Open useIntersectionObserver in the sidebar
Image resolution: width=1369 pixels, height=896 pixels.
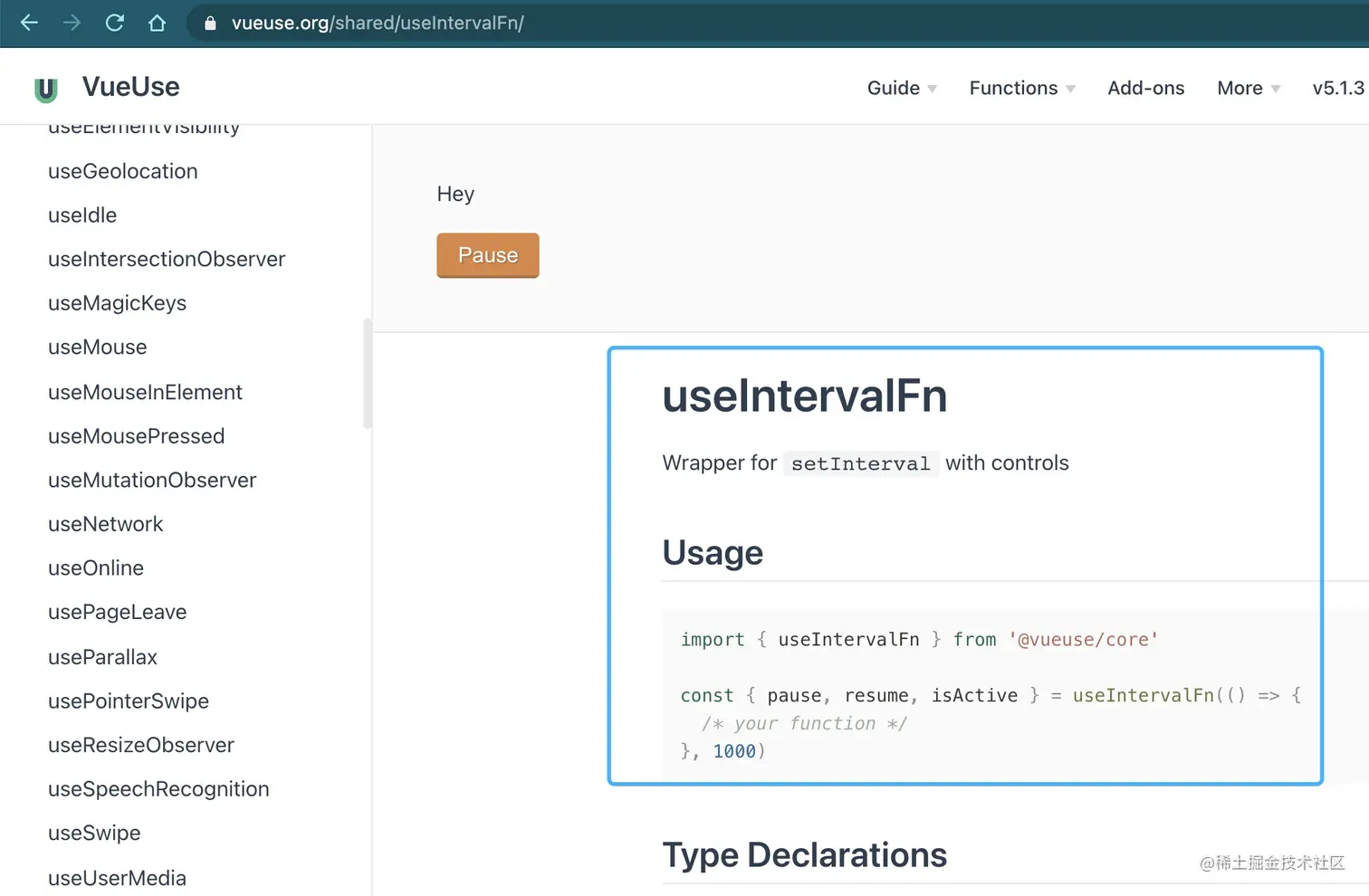[x=167, y=259]
